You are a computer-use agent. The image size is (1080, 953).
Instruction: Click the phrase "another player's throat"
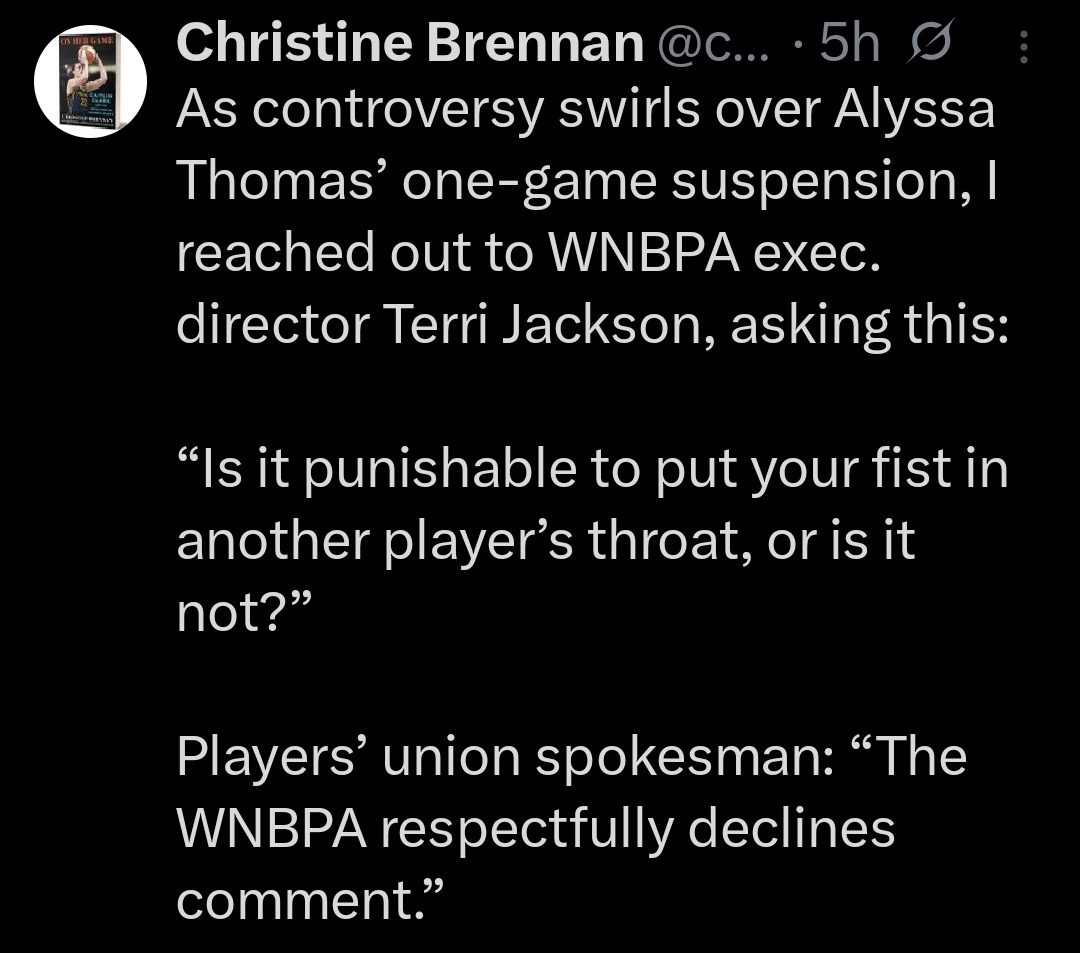point(464,541)
